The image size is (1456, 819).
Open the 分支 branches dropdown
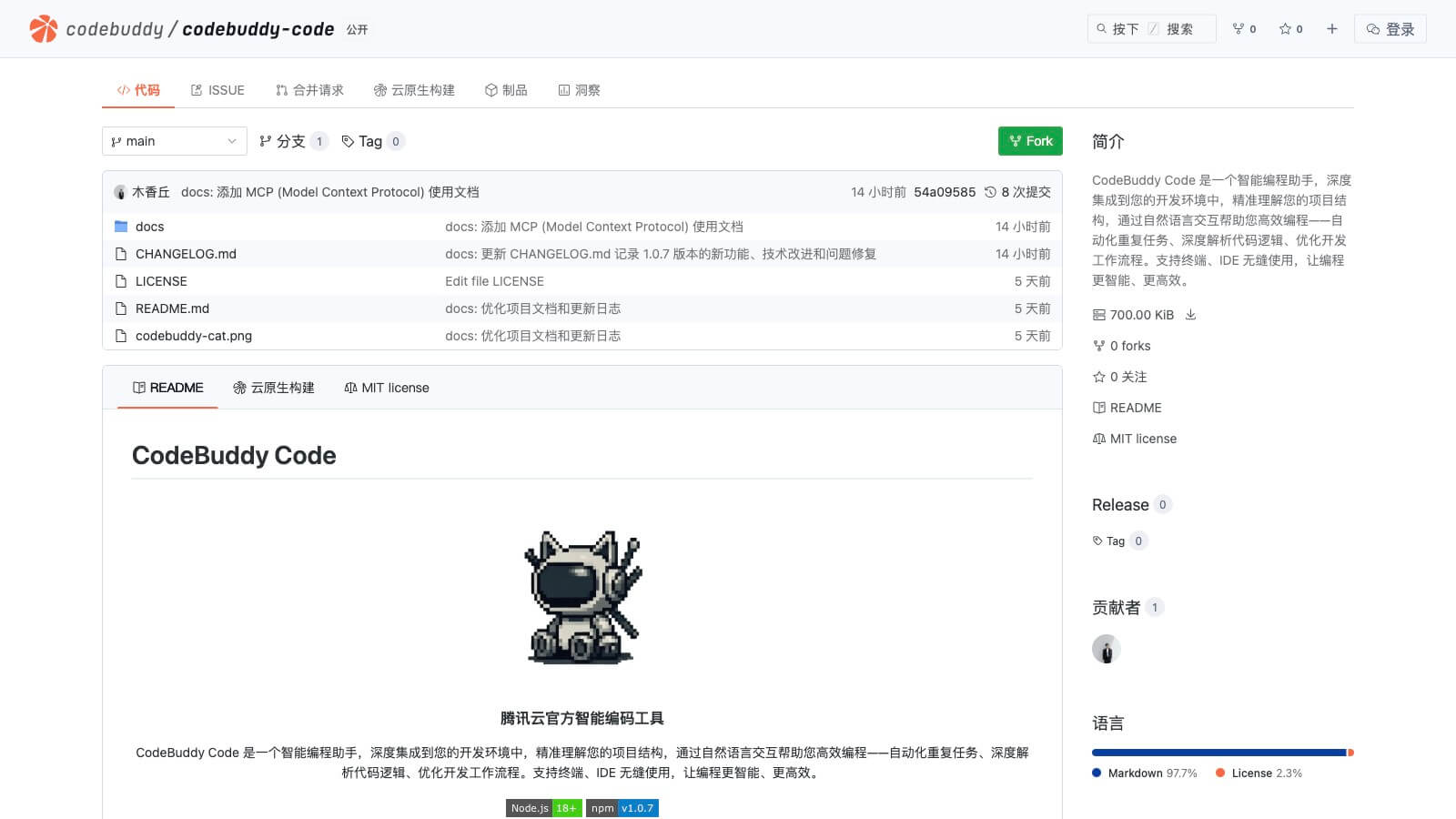(x=291, y=141)
